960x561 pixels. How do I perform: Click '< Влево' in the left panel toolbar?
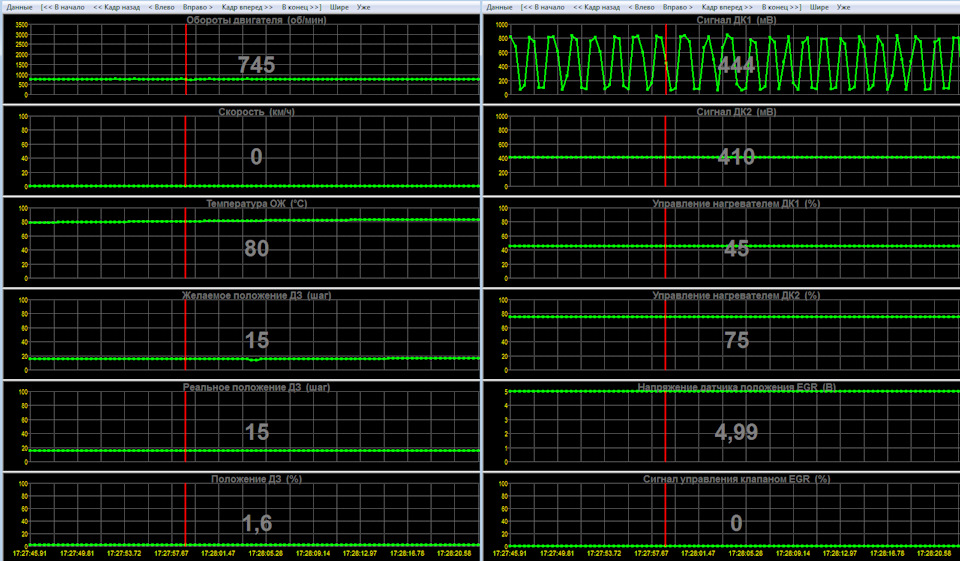[x=161, y=7]
